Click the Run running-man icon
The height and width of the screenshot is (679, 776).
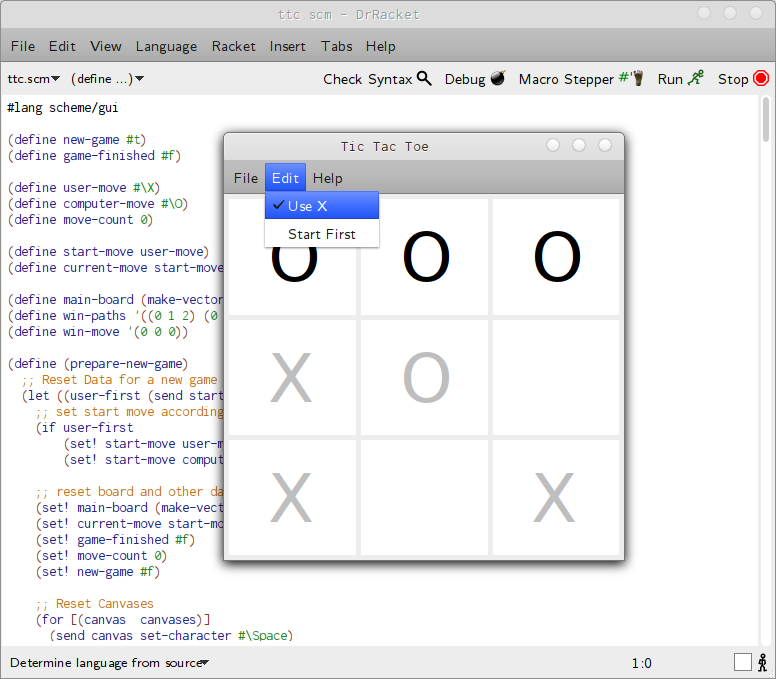point(695,78)
